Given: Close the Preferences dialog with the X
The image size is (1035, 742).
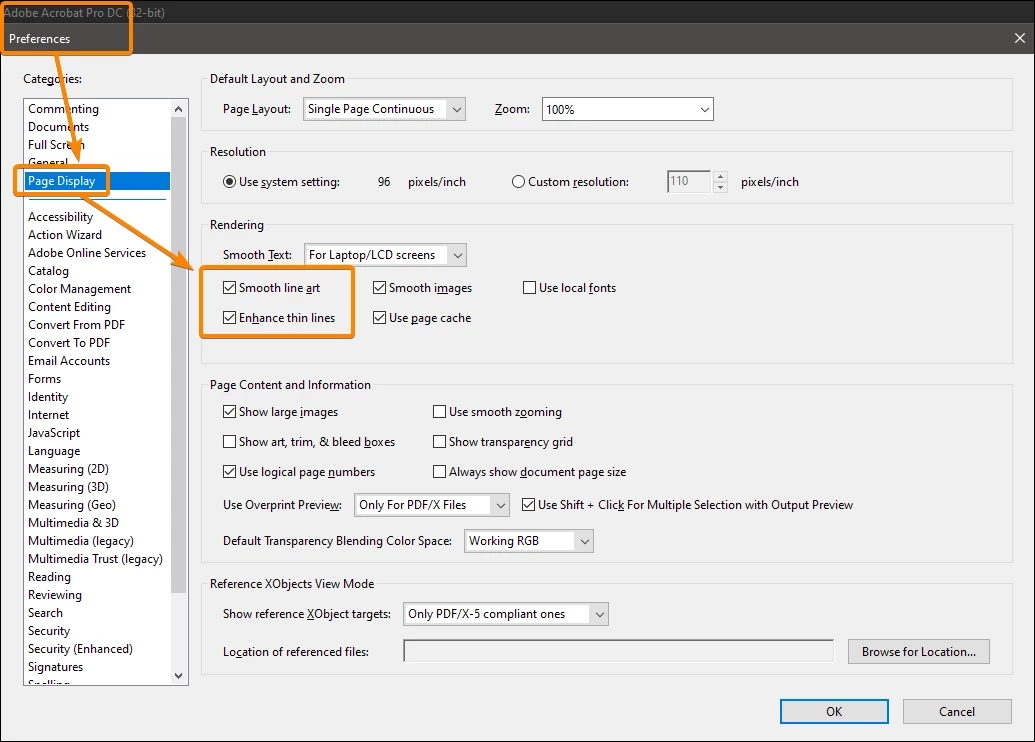Looking at the screenshot, I should coord(1019,38).
